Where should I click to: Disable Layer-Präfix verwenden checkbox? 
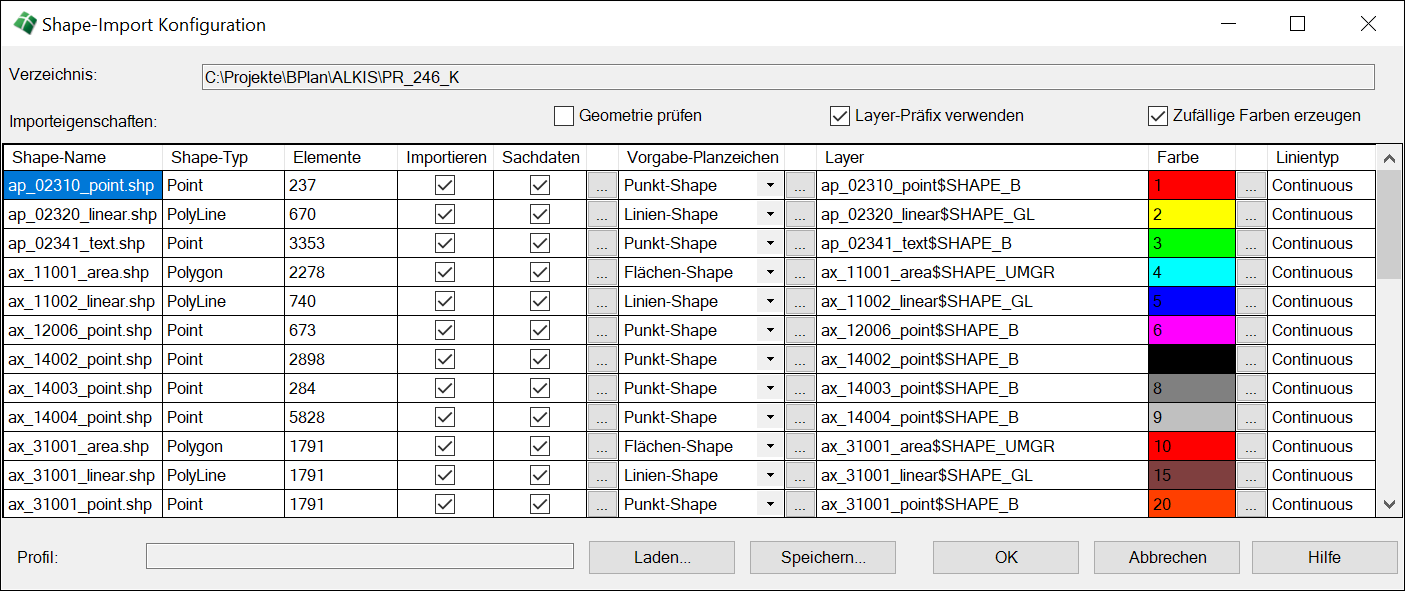point(840,116)
